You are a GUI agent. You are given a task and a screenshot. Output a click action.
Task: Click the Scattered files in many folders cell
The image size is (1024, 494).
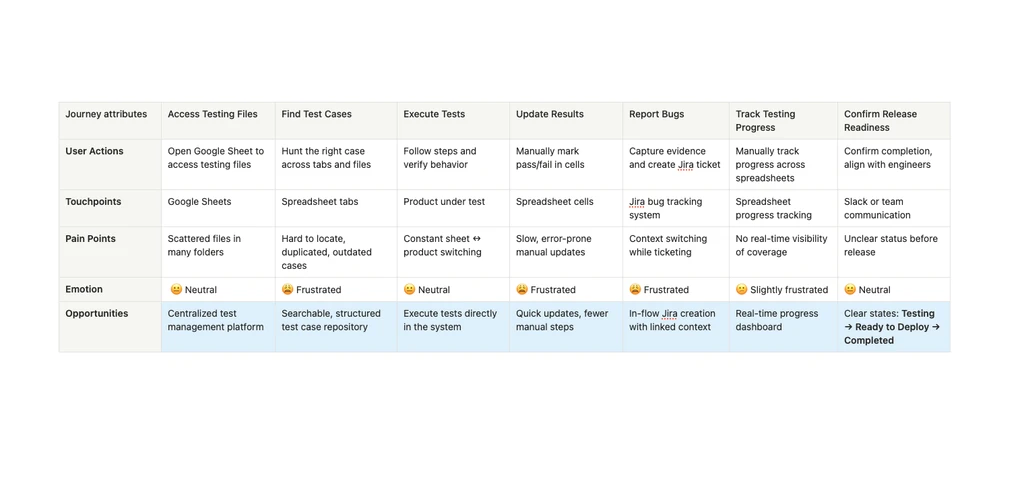click(218, 252)
